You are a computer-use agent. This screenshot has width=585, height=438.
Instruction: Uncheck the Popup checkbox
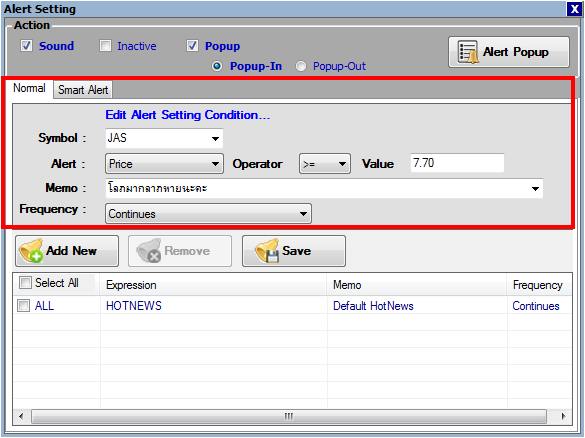pos(192,46)
